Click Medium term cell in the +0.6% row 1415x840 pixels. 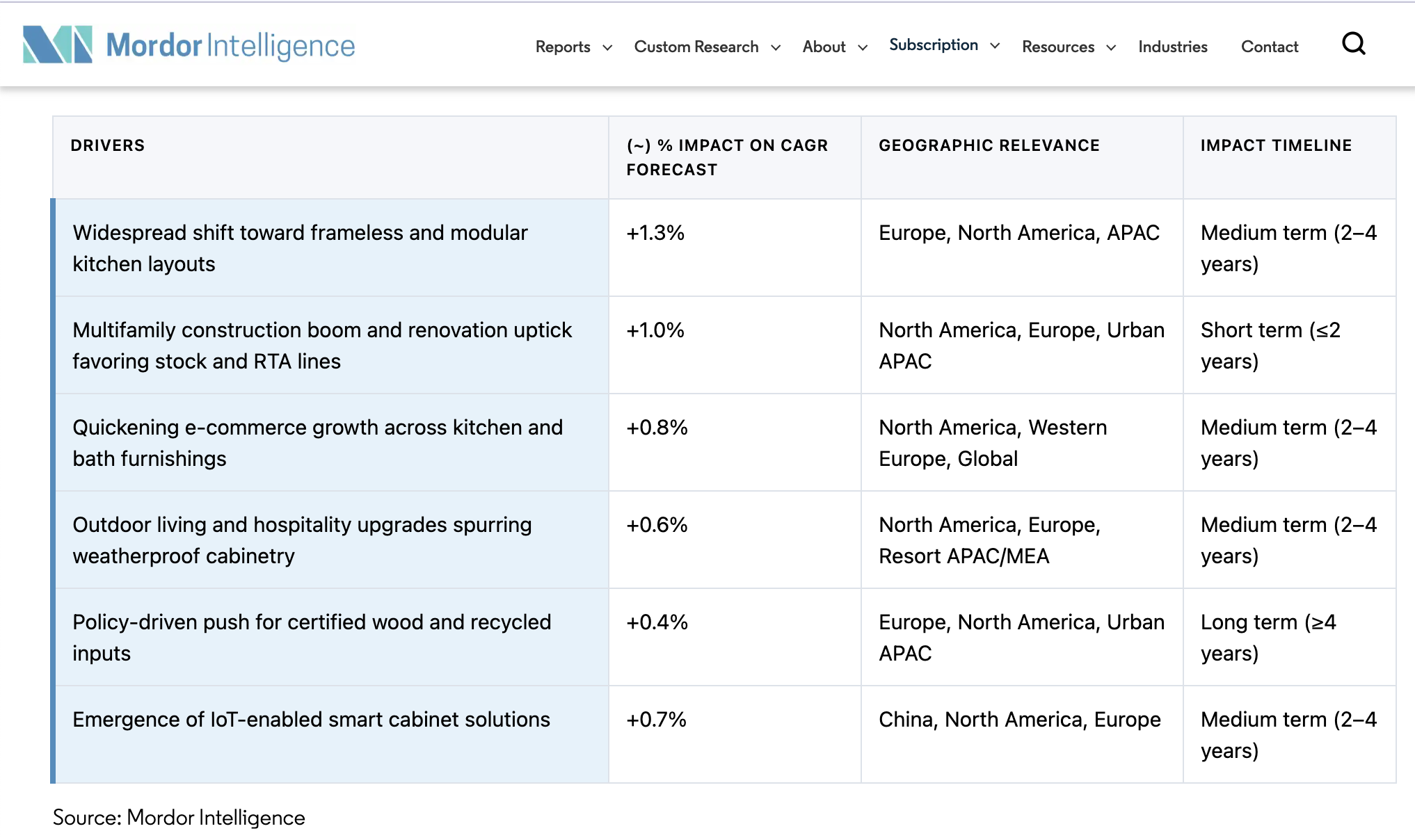coord(1288,540)
